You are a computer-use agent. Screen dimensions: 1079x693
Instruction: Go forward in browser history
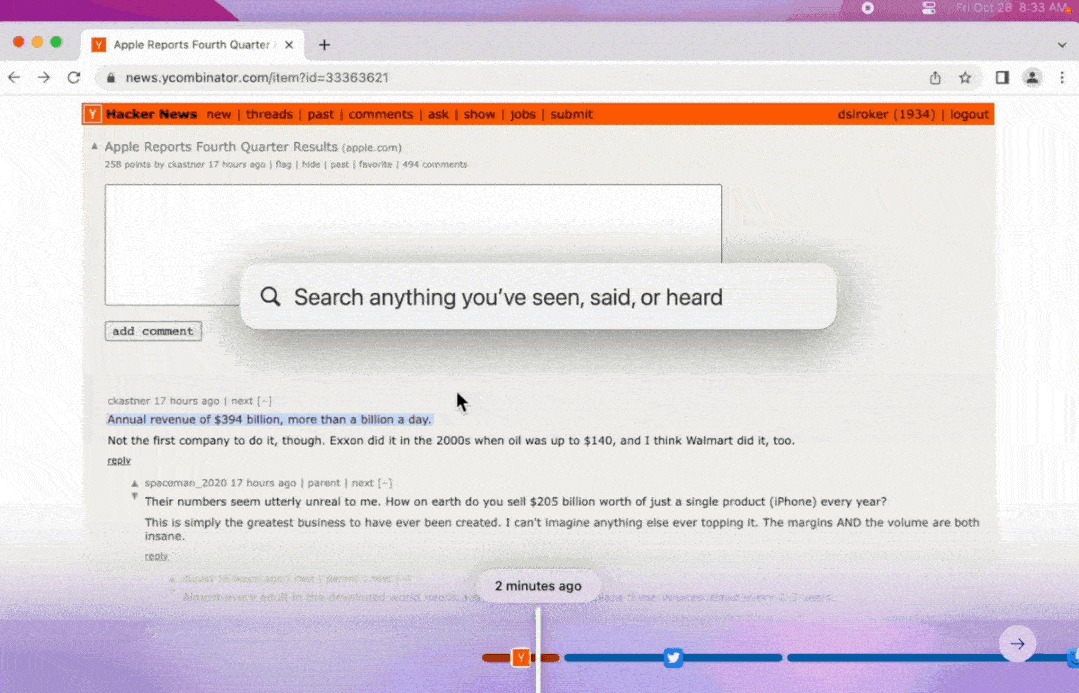44,78
